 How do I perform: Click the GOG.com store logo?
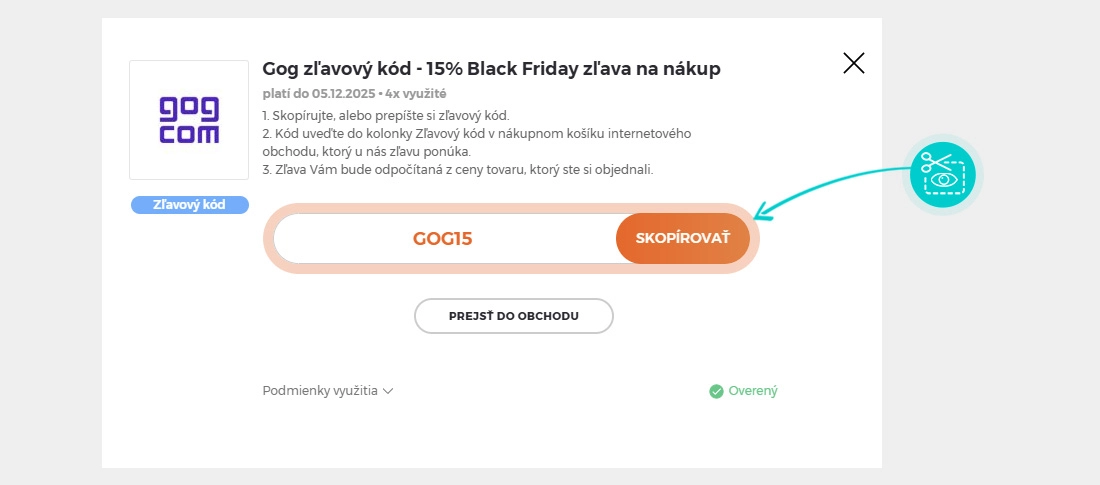(189, 120)
